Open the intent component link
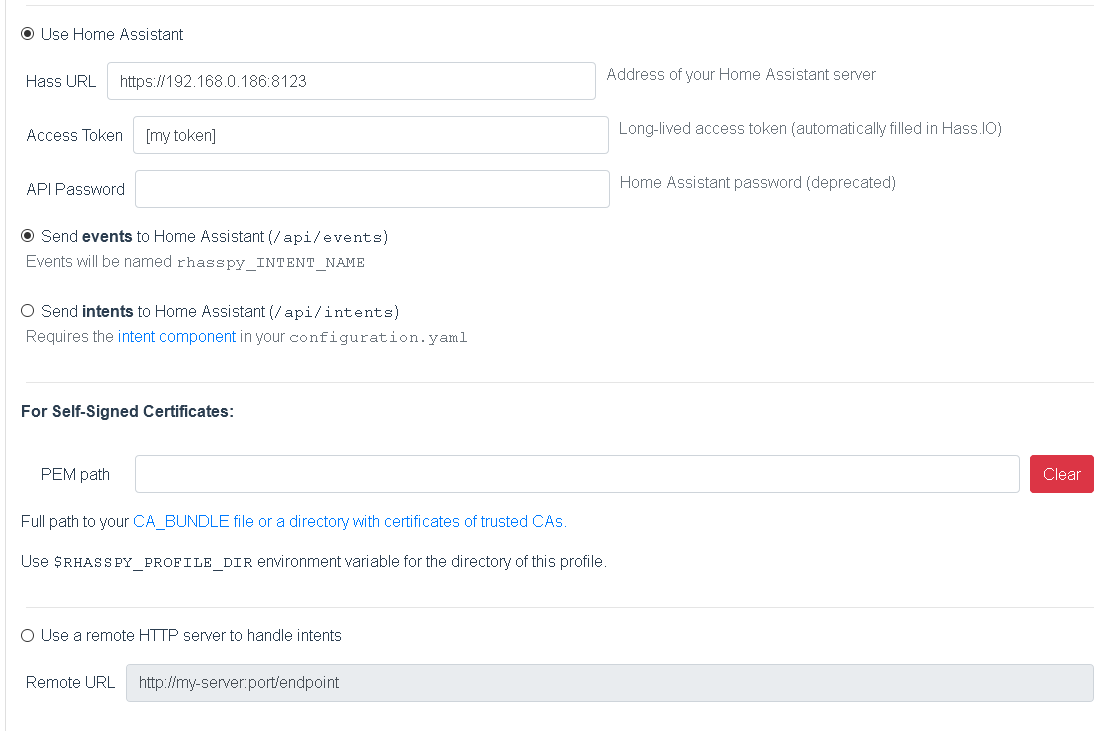 pos(177,336)
